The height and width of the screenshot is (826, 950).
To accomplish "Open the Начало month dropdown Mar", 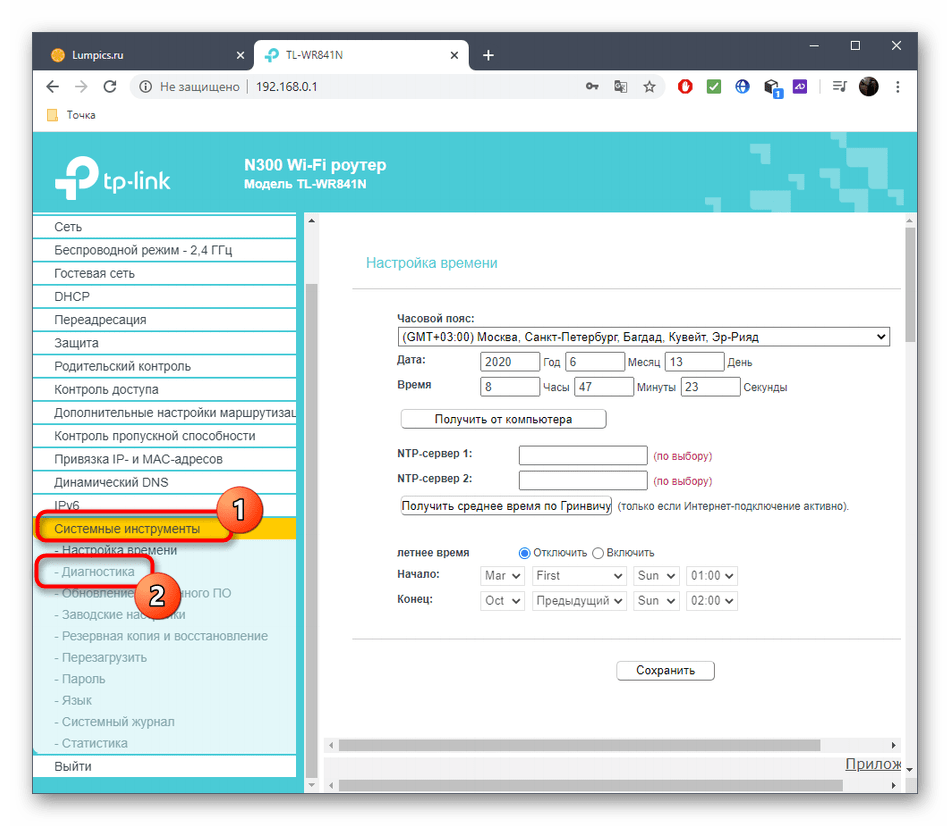I will pos(502,576).
